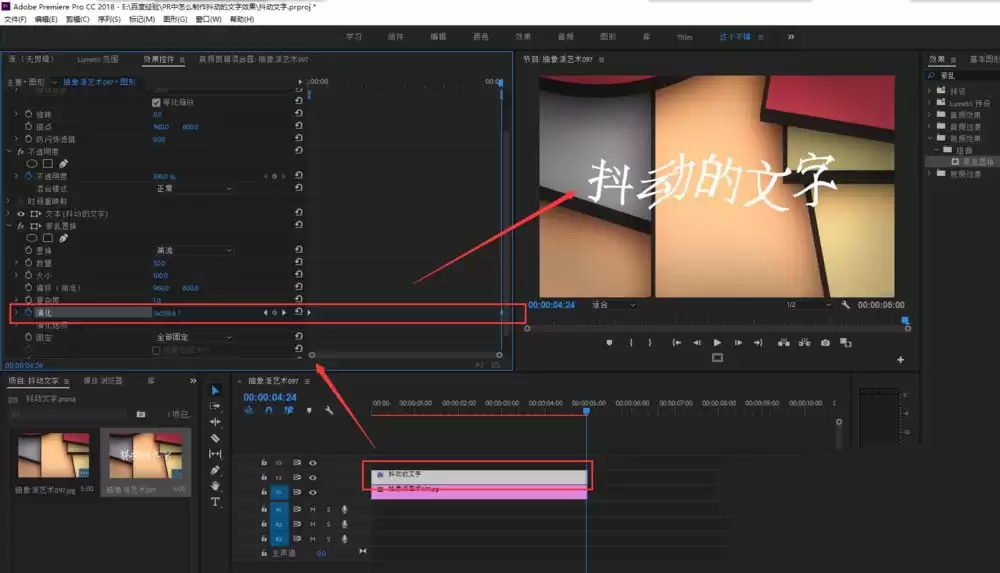Switch to the Lumetri 范围 tab

tap(96, 60)
